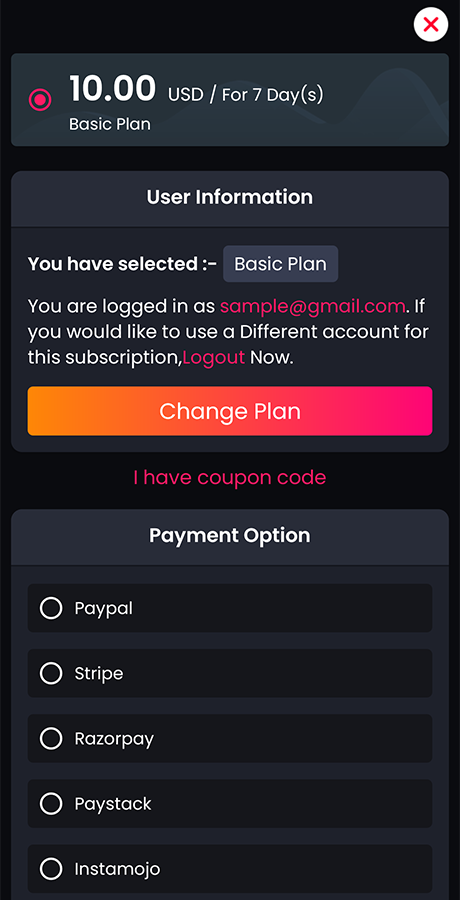The width and height of the screenshot is (460, 900).
Task: Click the Basic Plan selected badge
Action: 280,264
